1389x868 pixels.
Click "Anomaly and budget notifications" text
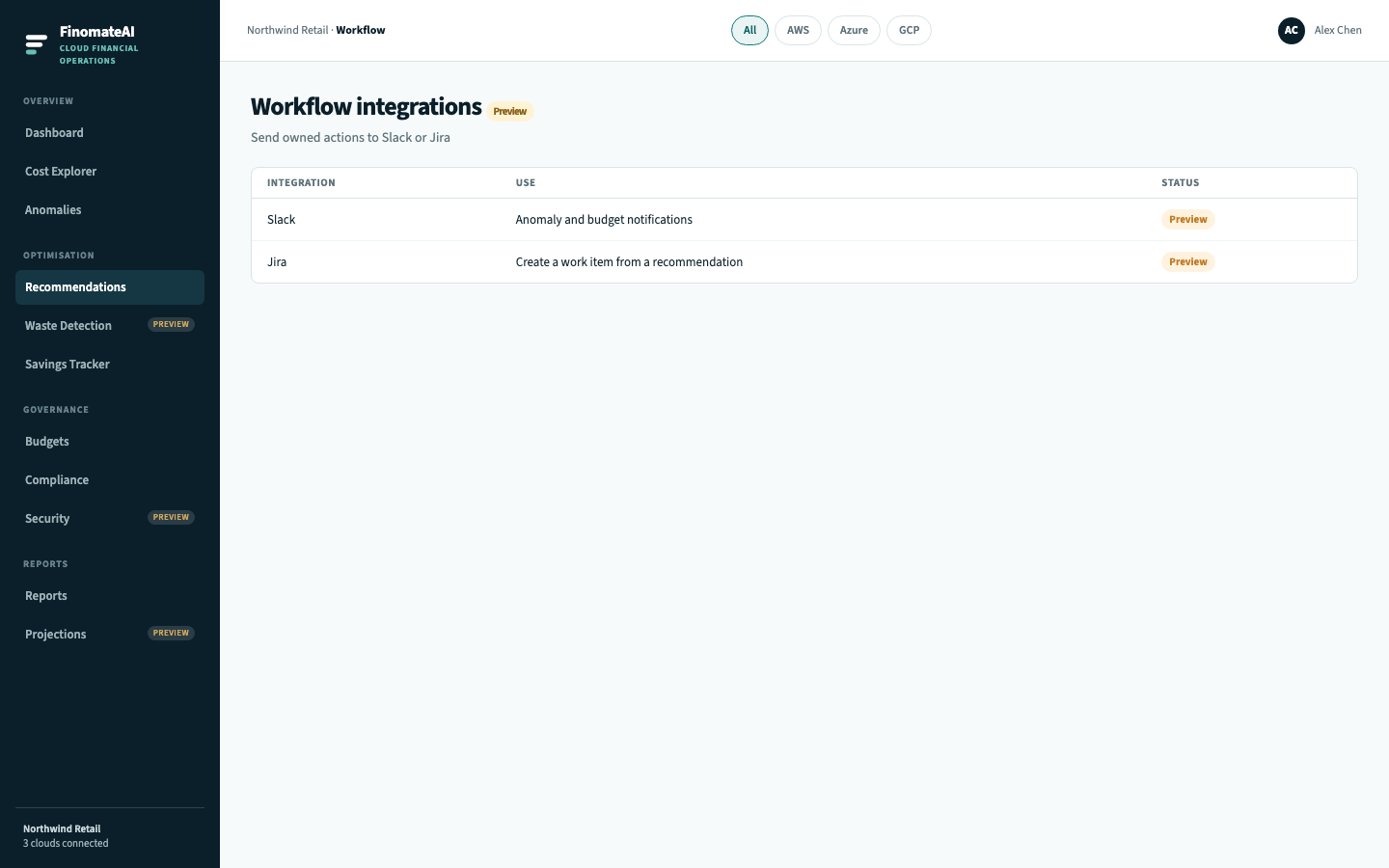[x=604, y=220]
